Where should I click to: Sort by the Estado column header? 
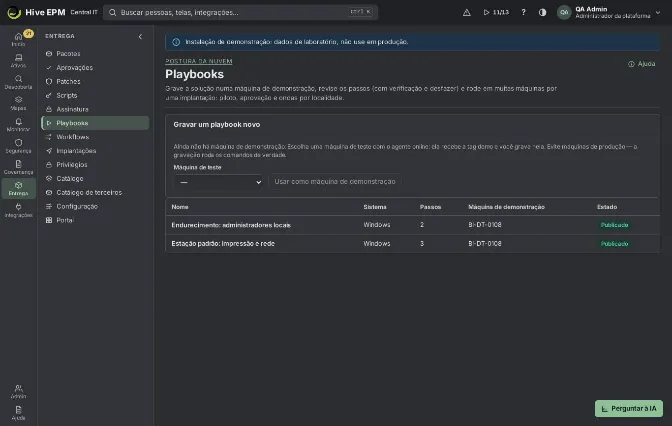coord(607,207)
